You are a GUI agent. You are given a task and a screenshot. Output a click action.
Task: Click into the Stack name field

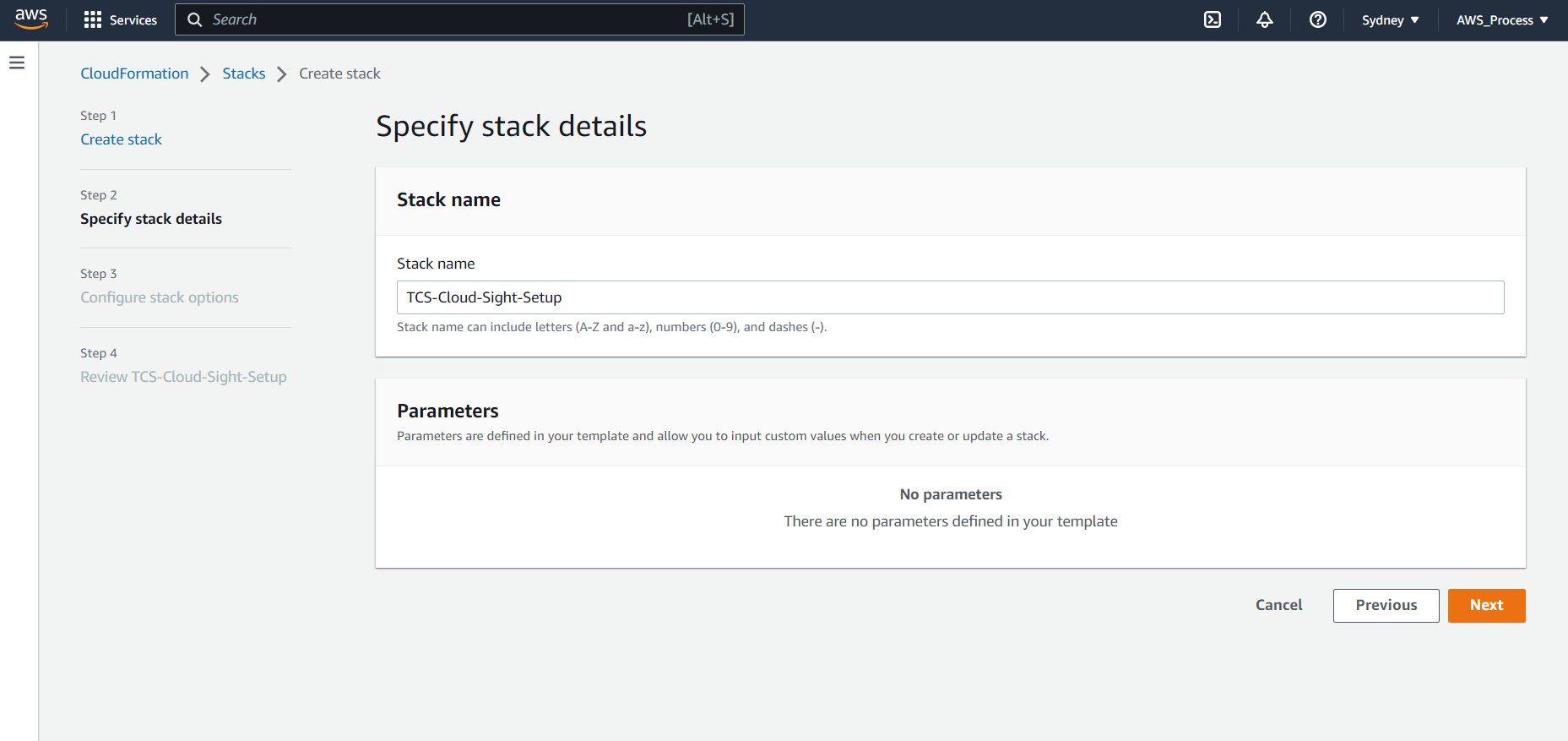[x=950, y=297]
